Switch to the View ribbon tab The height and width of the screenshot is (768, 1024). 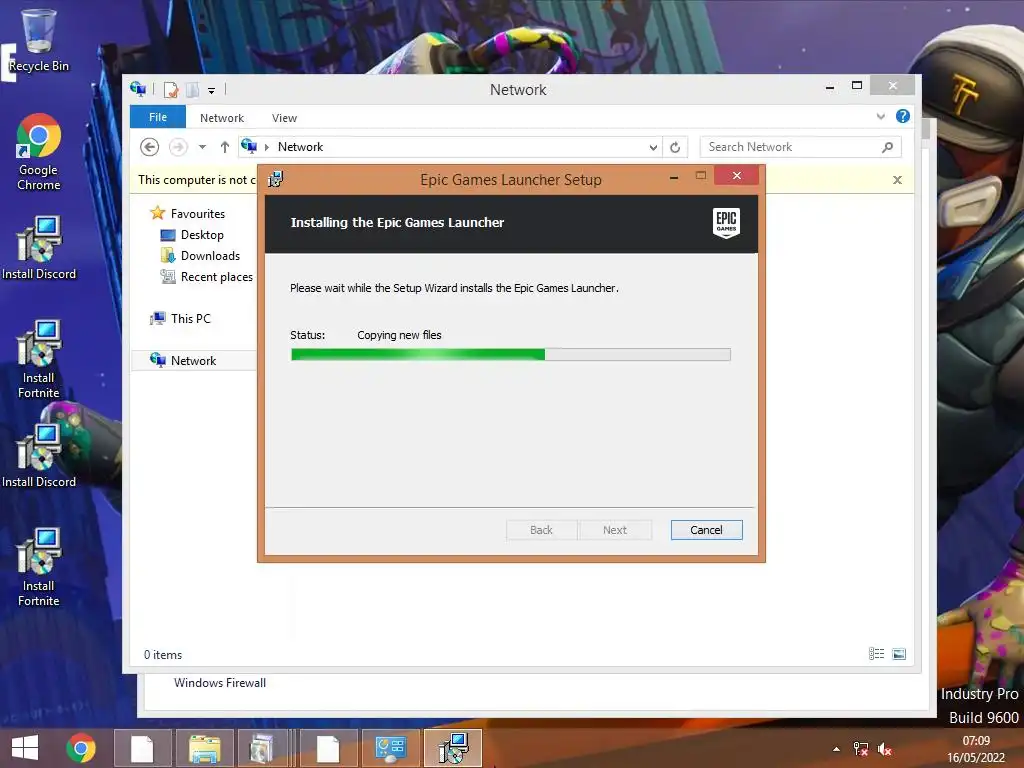pos(284,118)
